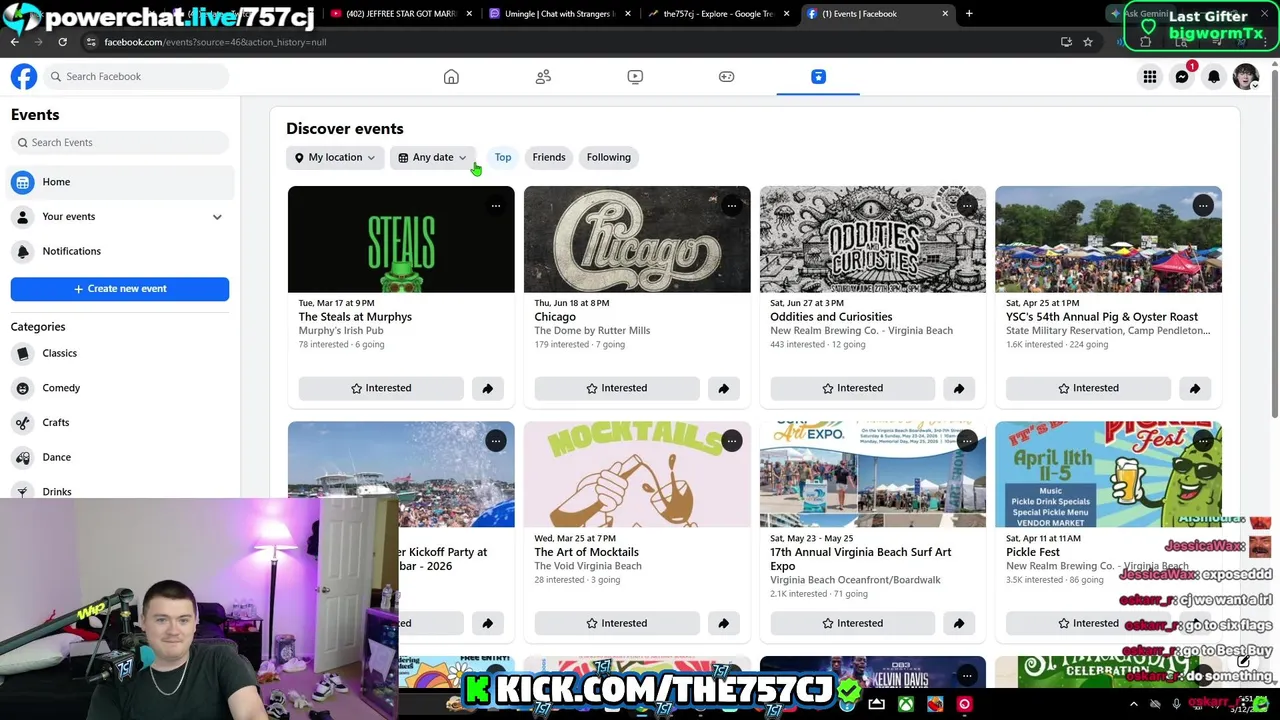Open Notifications in the Events sidebar
The height and width of the screenshot is (720, 1280).
(x=120, y=251)
